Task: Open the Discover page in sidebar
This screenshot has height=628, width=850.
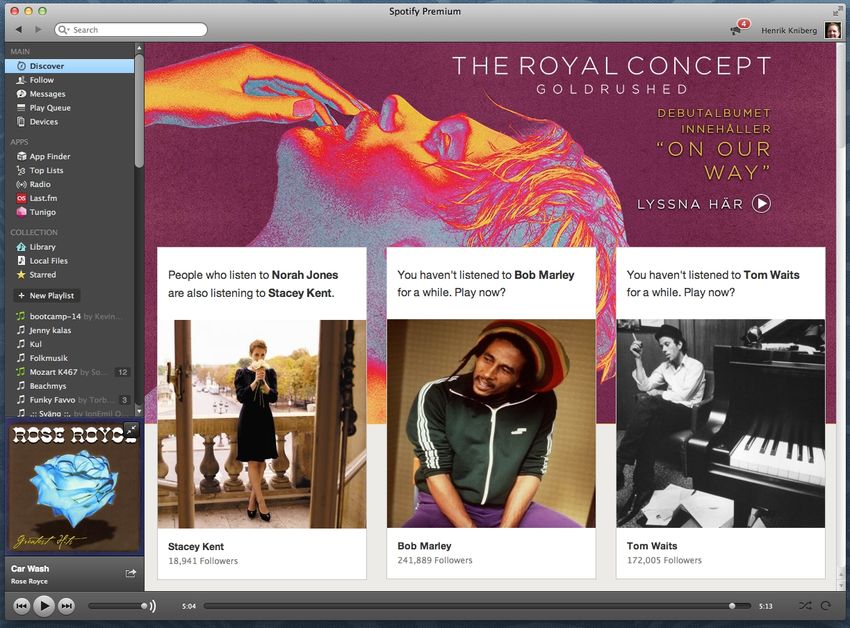Action: [69, 66]
